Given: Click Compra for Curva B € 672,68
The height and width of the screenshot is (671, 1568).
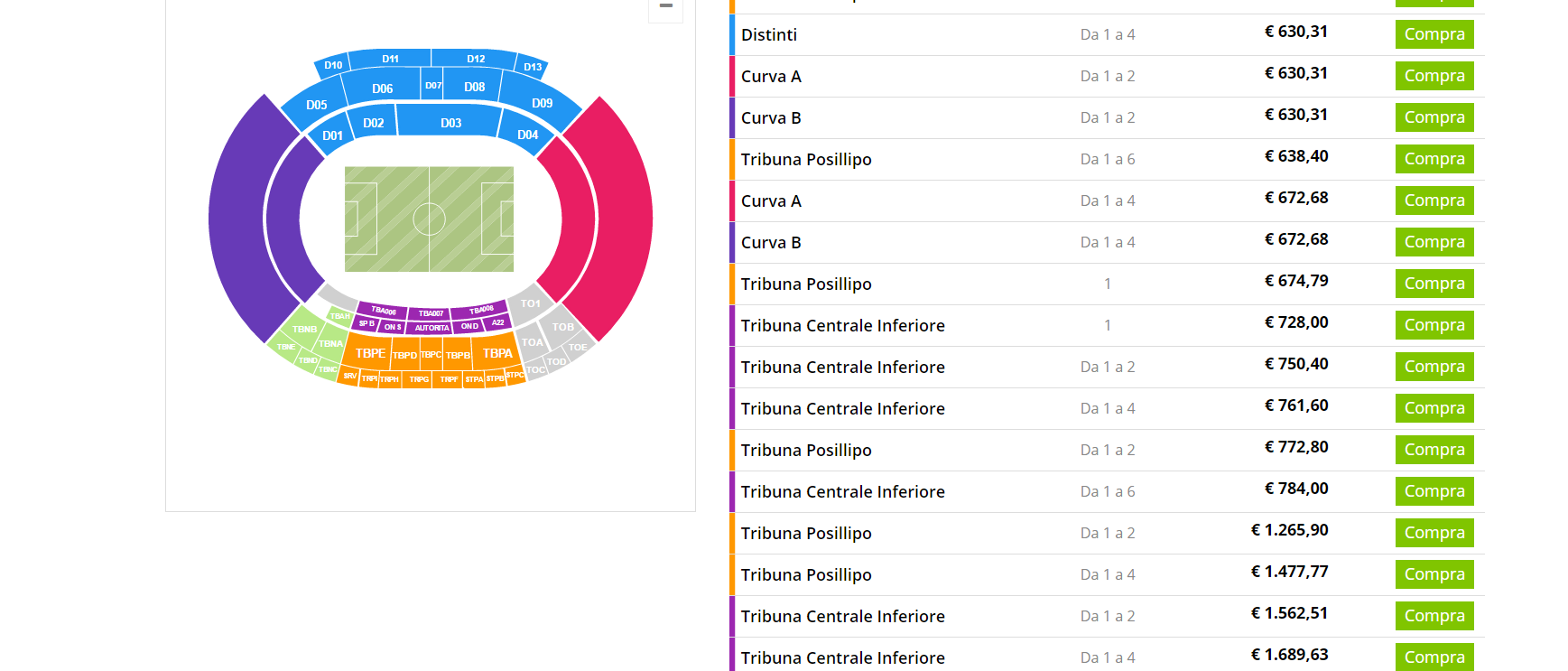Looking at the screenshot, I should (1433, 242).
